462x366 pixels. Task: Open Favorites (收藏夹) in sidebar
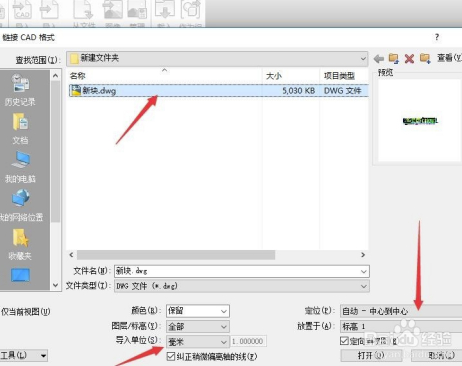pyautogui.click(x=20, y=244)
